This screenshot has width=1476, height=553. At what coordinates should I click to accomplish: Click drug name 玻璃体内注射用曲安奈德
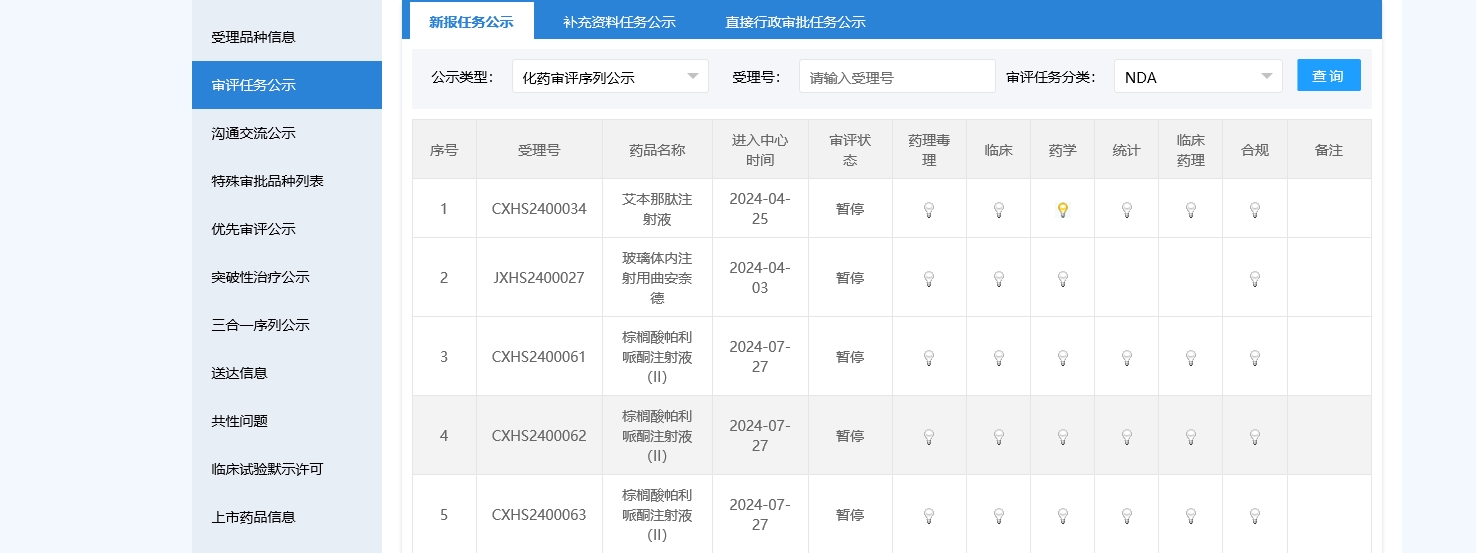tap(657, 278)
